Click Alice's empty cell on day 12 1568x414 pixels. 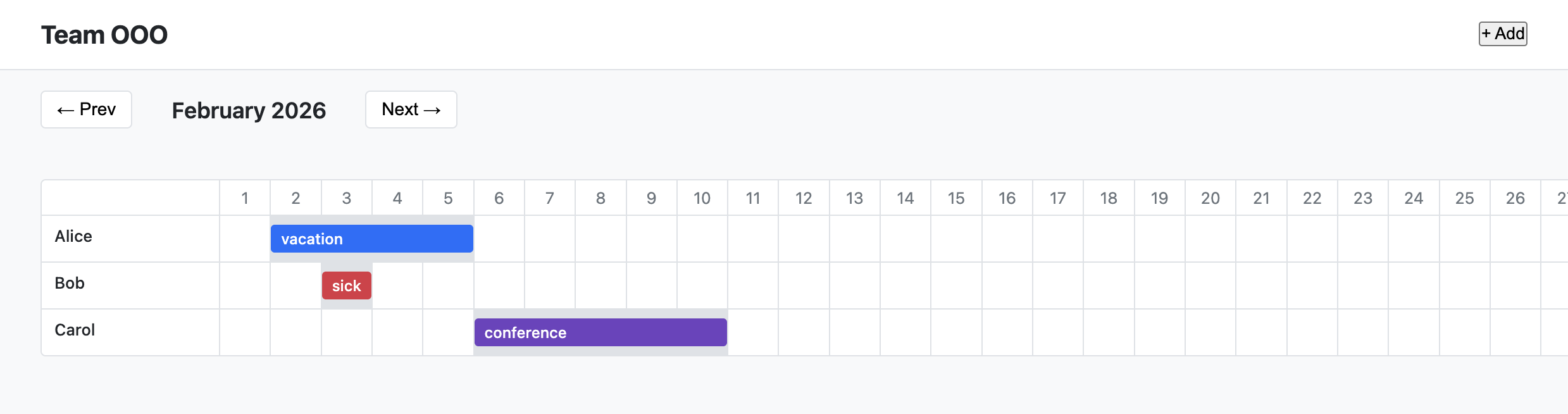pos(804,239)
